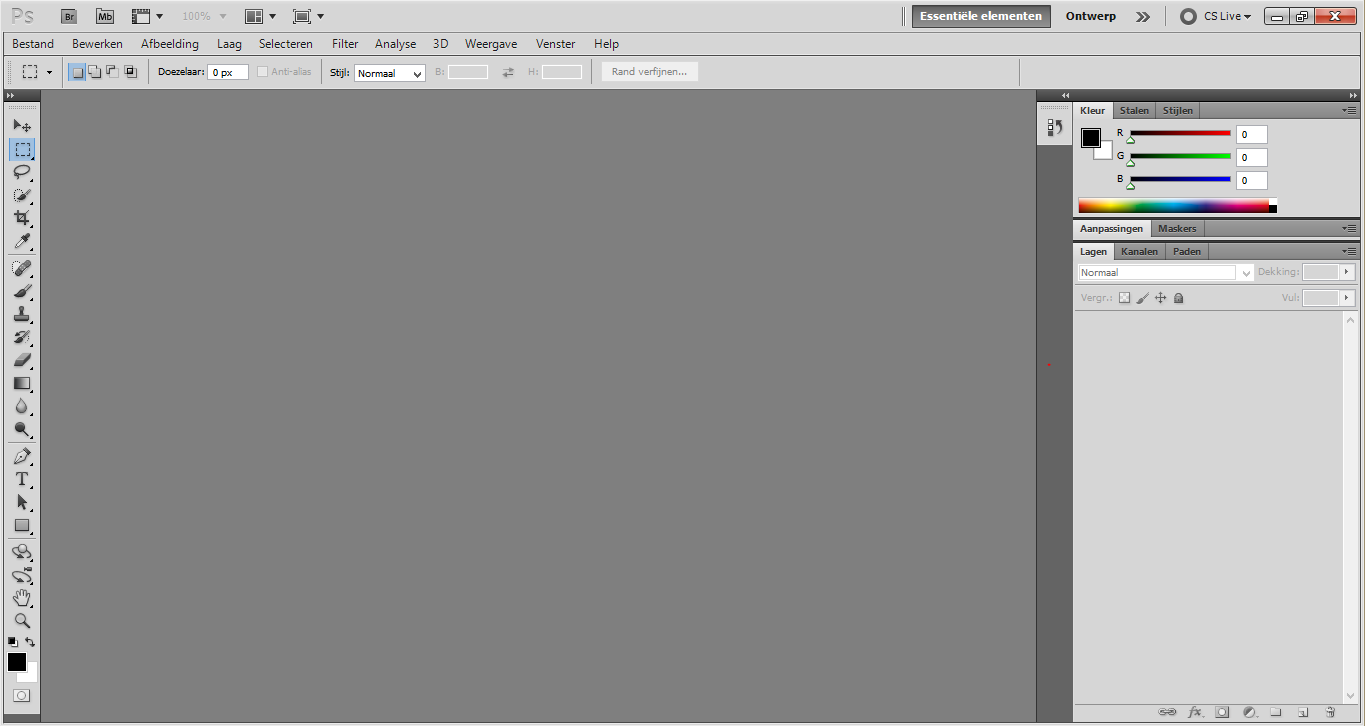This screenshot has width=1365, height=726.
Task: Click the foreground color swatch in Kleur panel
Action: pos(1090,138)
